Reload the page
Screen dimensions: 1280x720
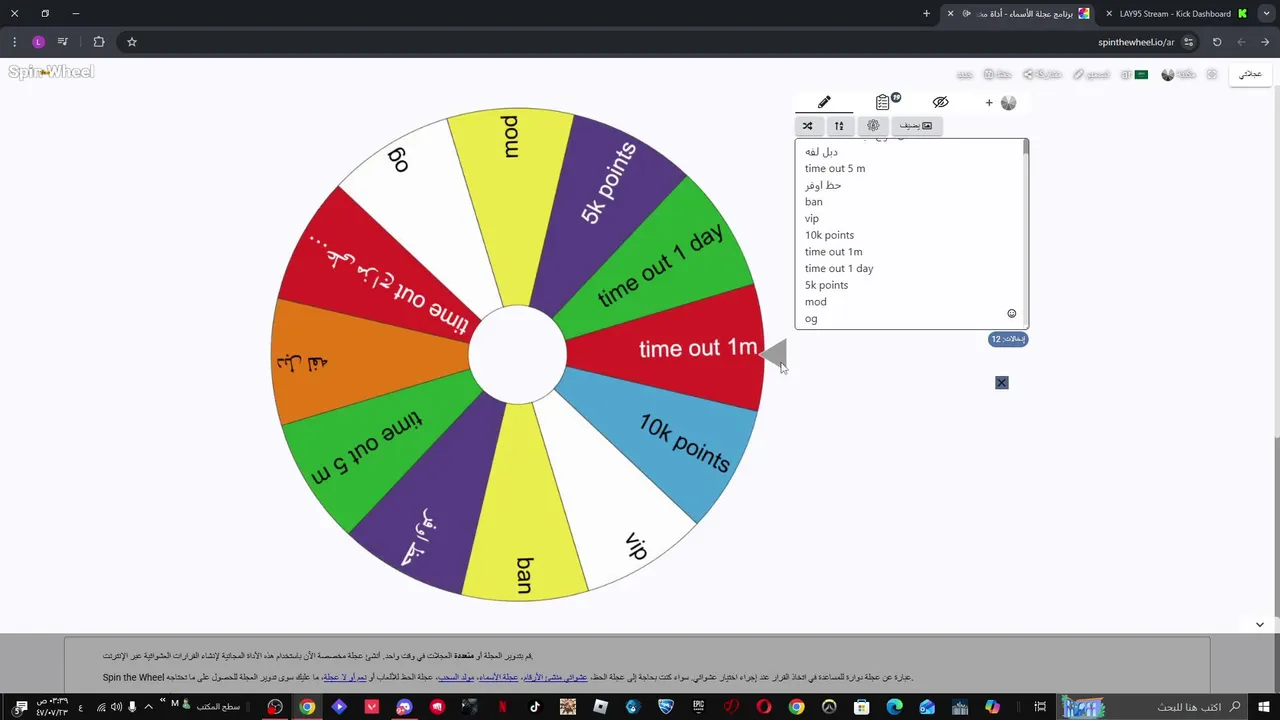(x=1217, y=42)
